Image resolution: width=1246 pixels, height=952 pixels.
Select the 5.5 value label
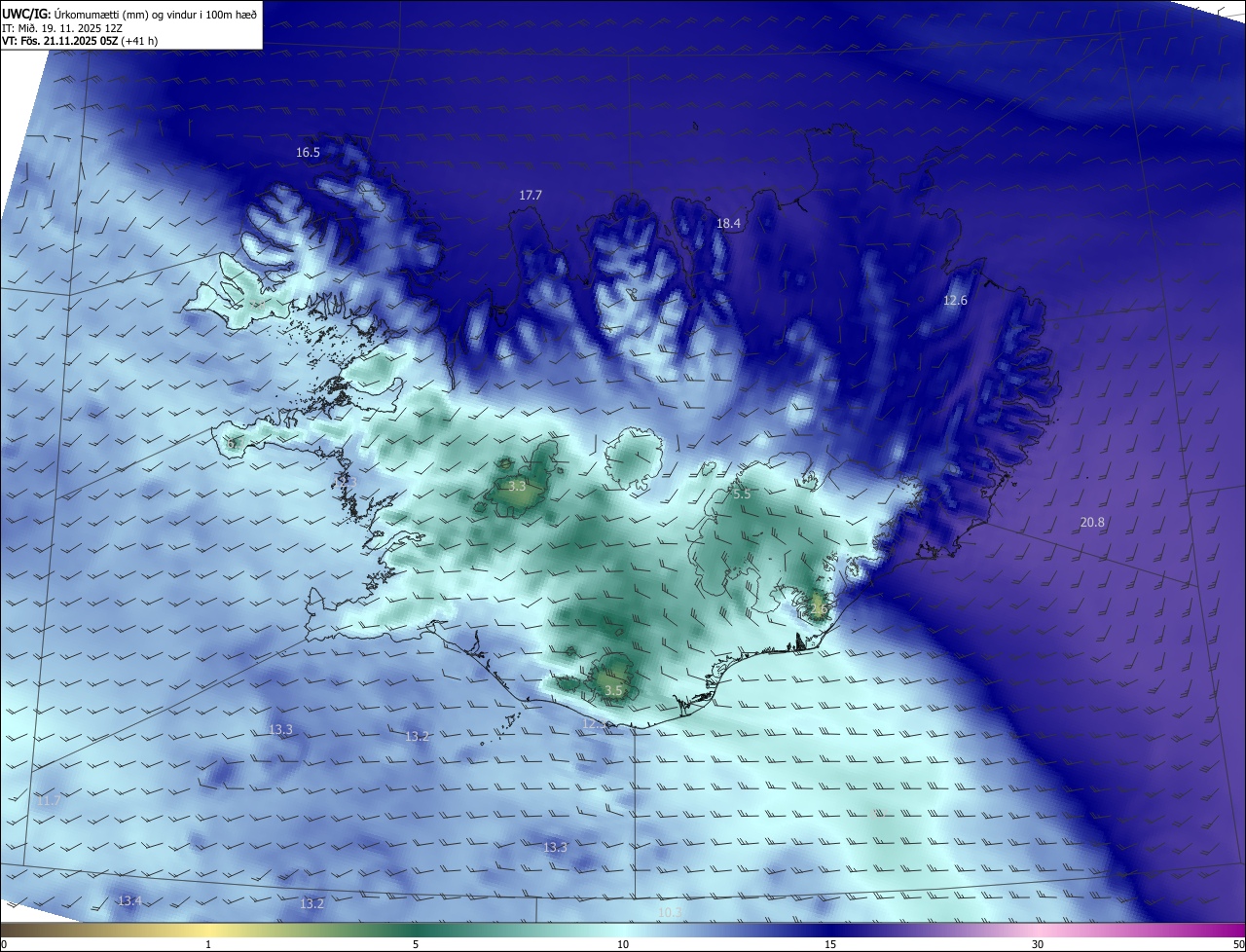742,494
